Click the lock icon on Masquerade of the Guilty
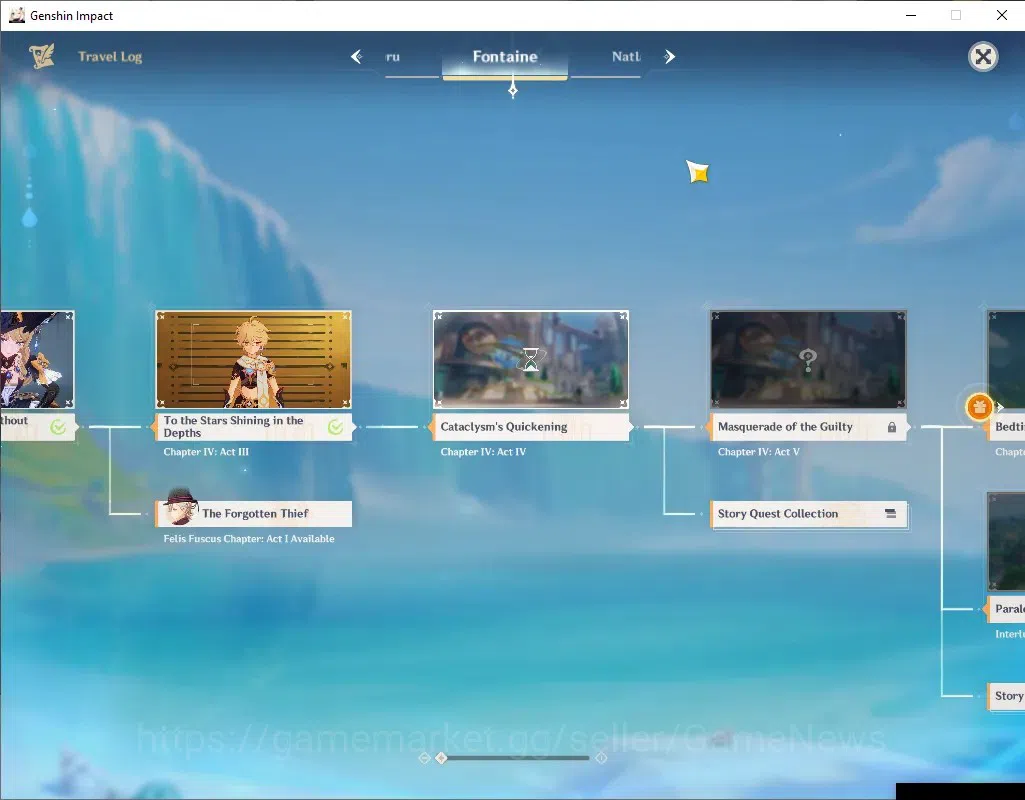The height and width of the screenshot is (800, 1025). 892,427
